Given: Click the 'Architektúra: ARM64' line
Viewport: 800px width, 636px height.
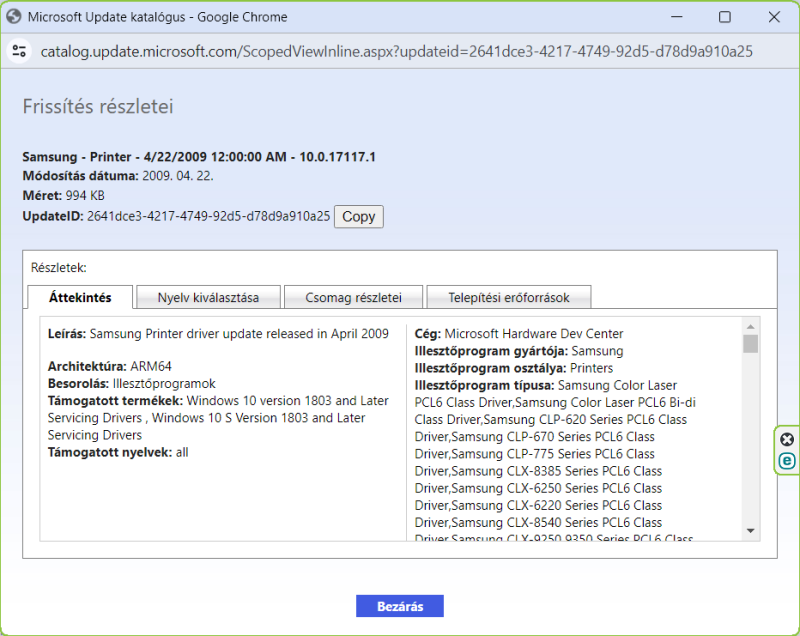Looking at the screenshot, I should (x=110, y=366).
